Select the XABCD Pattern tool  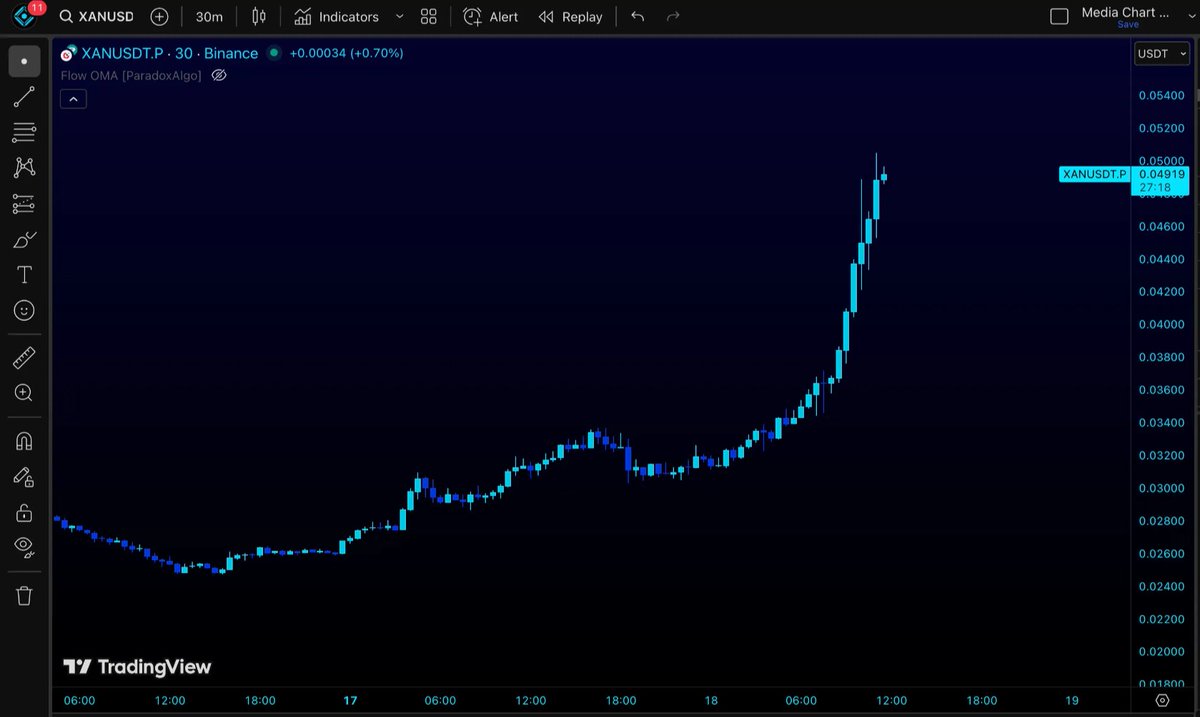(24, 167)
